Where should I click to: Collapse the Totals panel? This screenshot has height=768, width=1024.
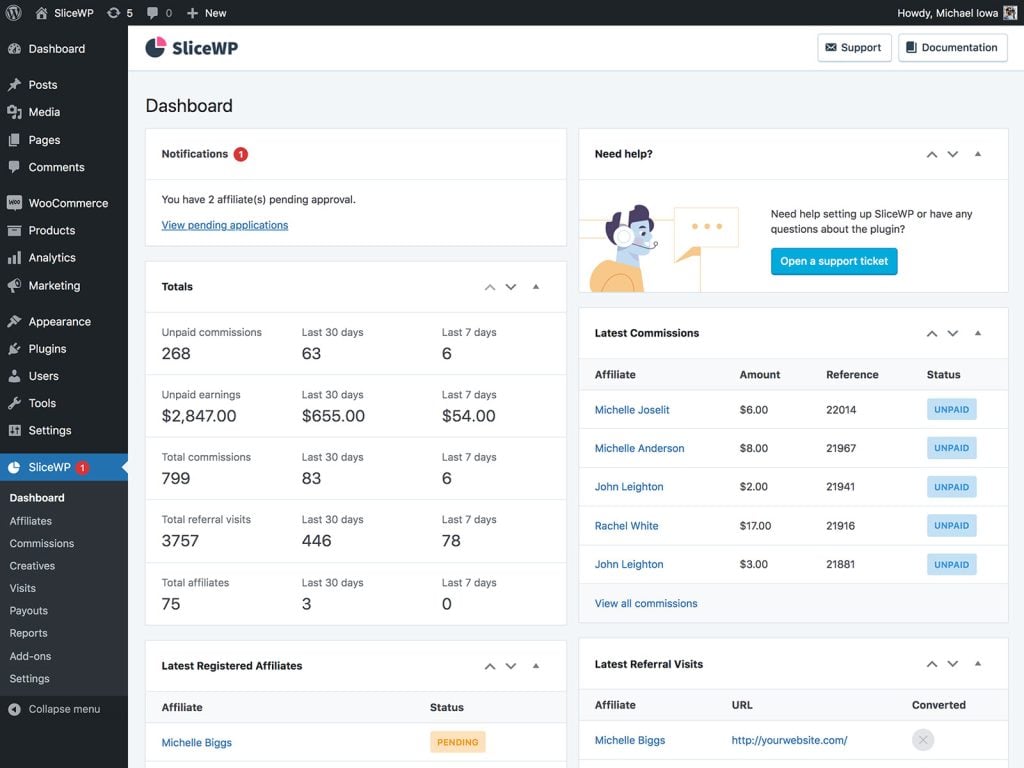pos(536,287)
